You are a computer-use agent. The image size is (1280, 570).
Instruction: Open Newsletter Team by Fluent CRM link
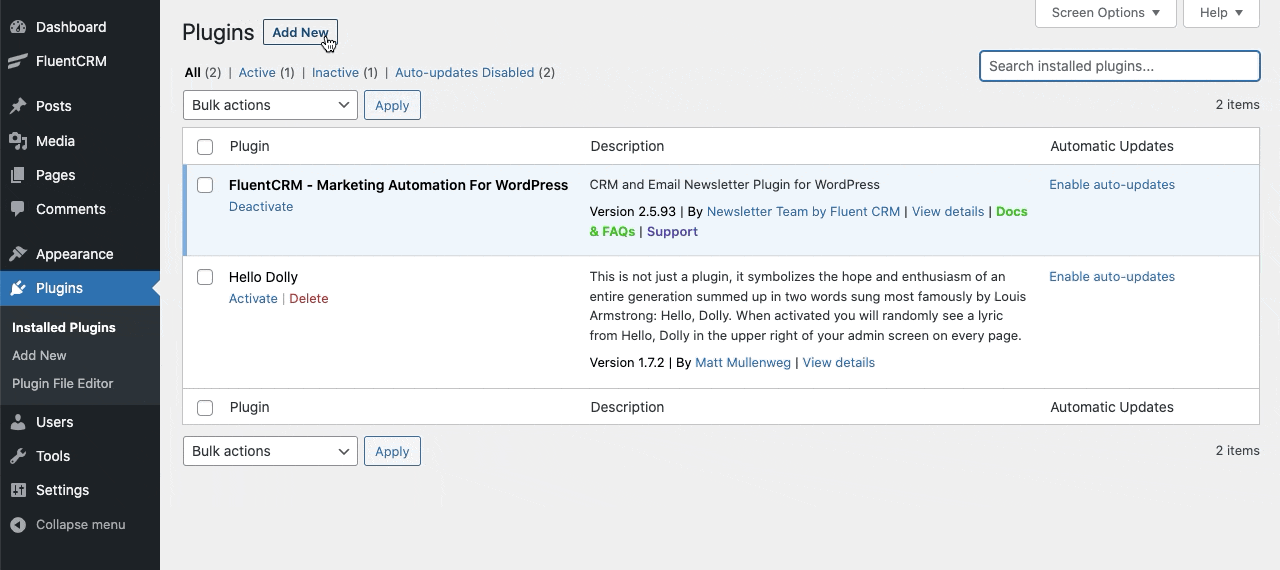point(803,211)
